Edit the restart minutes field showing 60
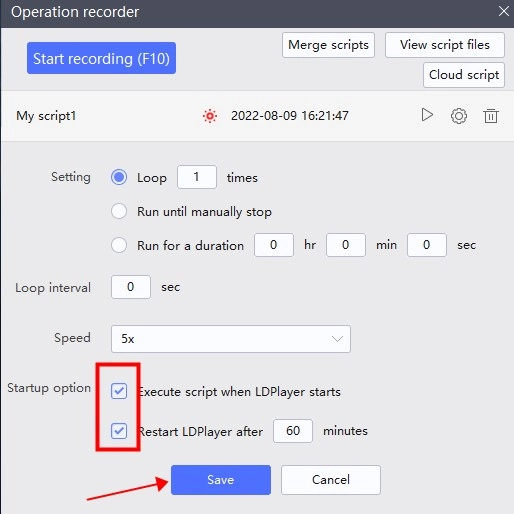The width and height of the screenshot is (514, 514). point(293,431)
